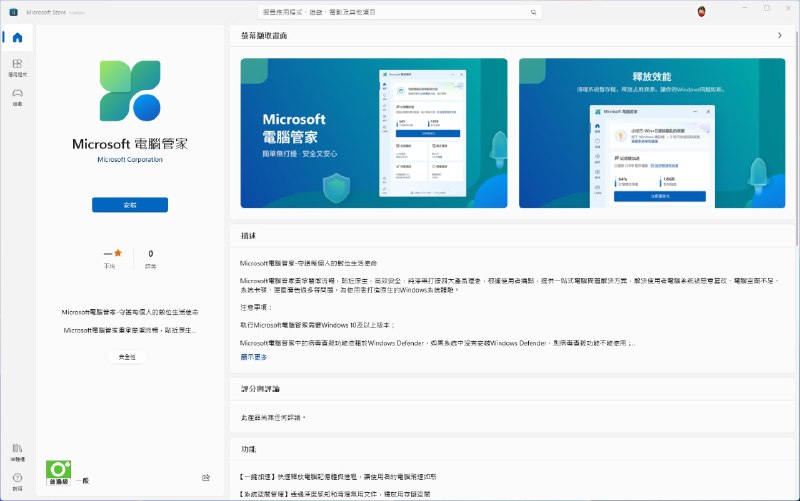800x501 pixels.
Task: Click the Windows Defender note in the description
Action: 437,343
